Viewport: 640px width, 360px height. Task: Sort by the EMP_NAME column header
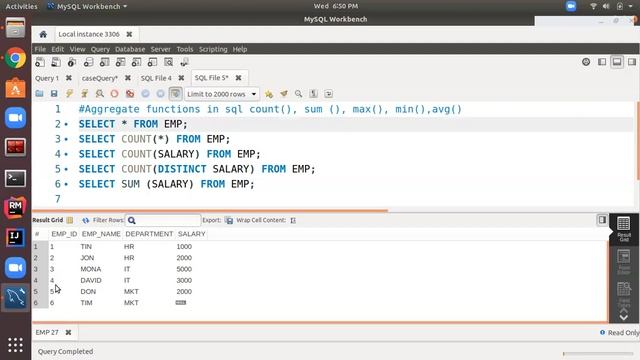pyautogui.click(x=101, y=234)
